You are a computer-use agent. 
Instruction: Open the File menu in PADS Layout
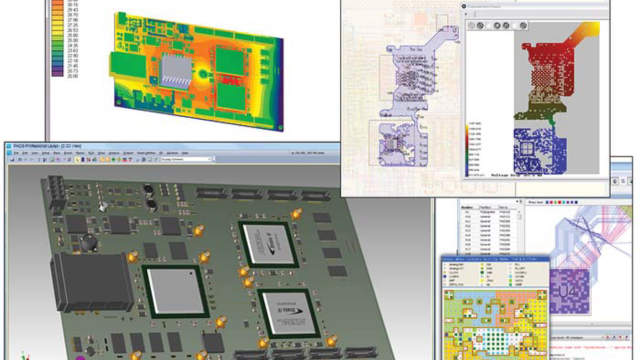16,153
